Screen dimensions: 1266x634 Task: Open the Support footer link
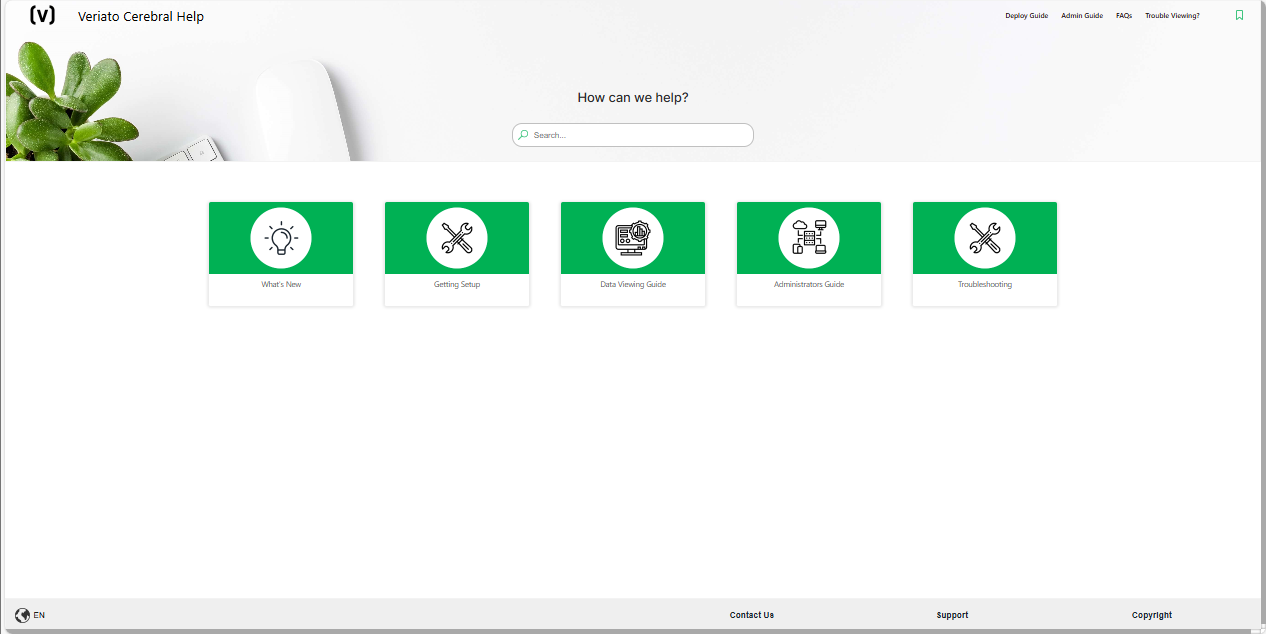coord(952,615)
